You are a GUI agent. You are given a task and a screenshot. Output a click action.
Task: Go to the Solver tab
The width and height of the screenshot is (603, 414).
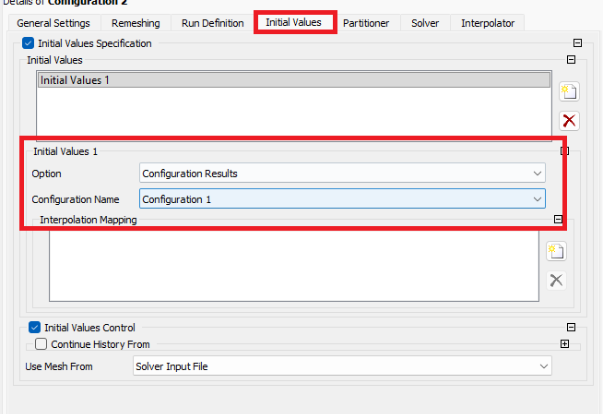coord(425,22)
